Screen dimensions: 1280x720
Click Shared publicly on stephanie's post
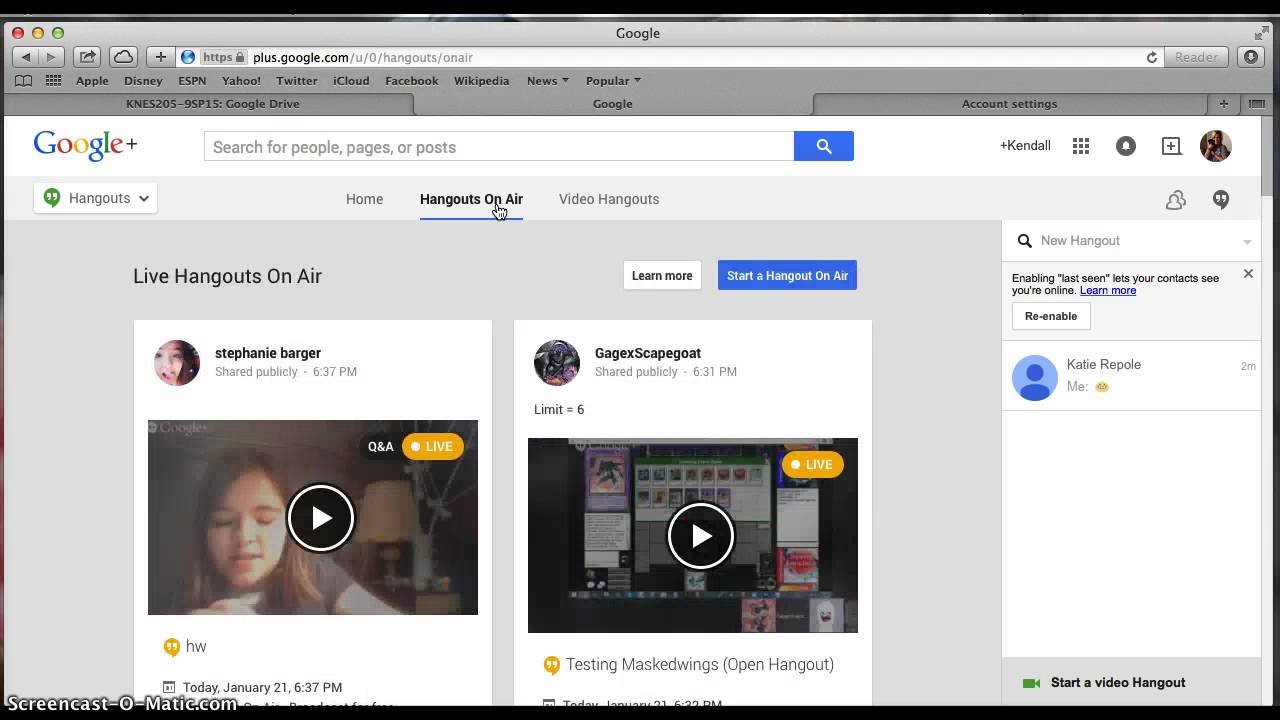pyautogui.click(x=256, y=372)
